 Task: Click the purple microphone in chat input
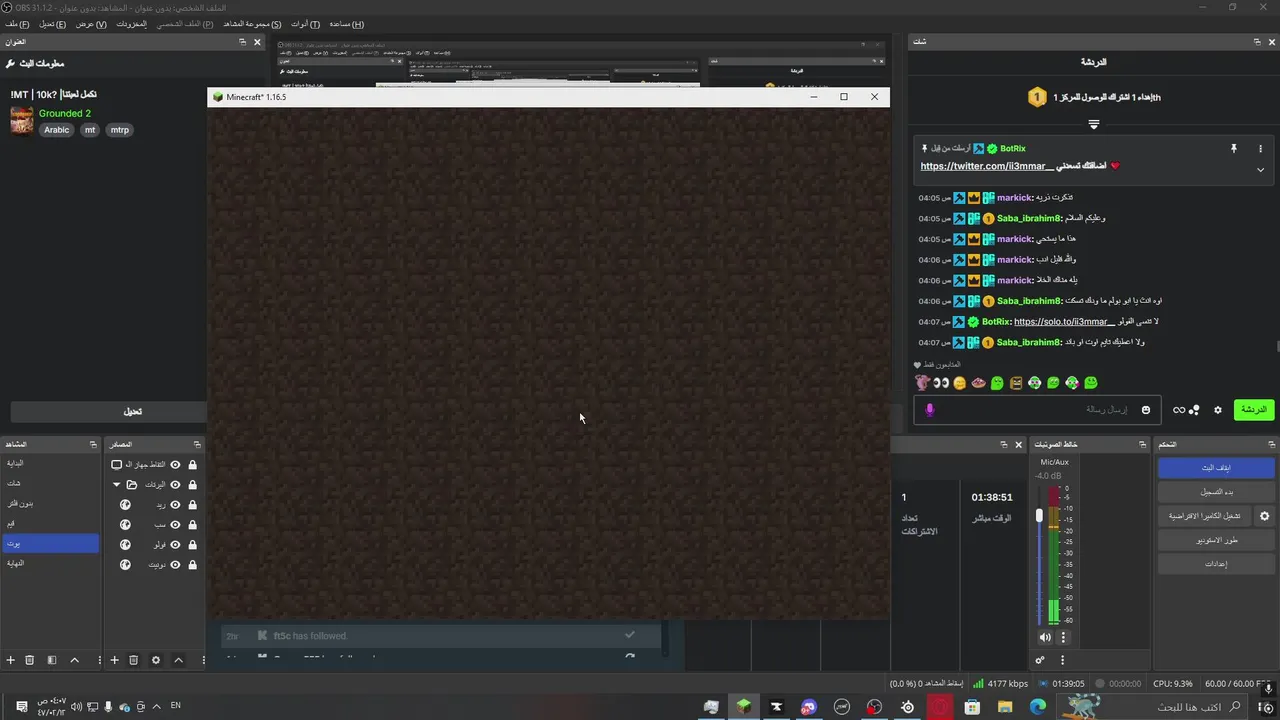tap(929, 410)
